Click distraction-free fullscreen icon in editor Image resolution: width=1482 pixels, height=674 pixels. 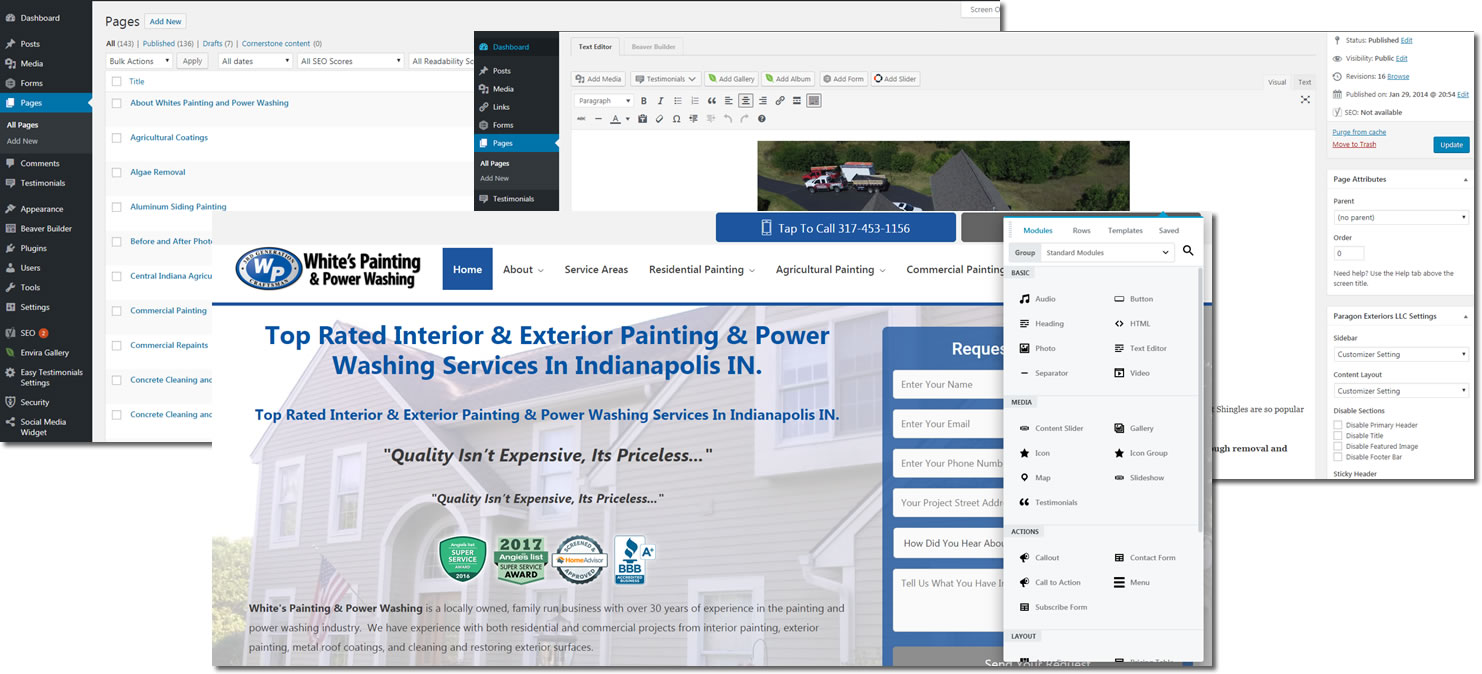[x=1305, y=100]
